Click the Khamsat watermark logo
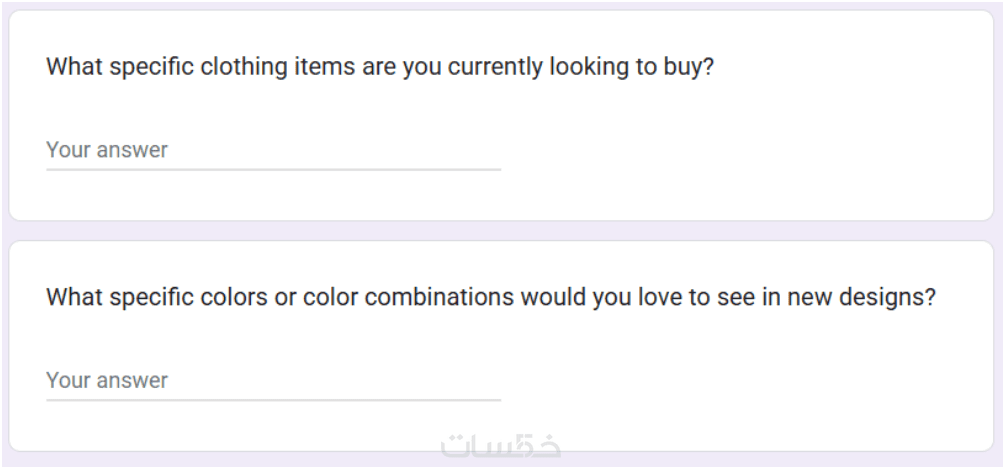The width and height of the screenshot is (1003, 467). click(x=501, y=445)
